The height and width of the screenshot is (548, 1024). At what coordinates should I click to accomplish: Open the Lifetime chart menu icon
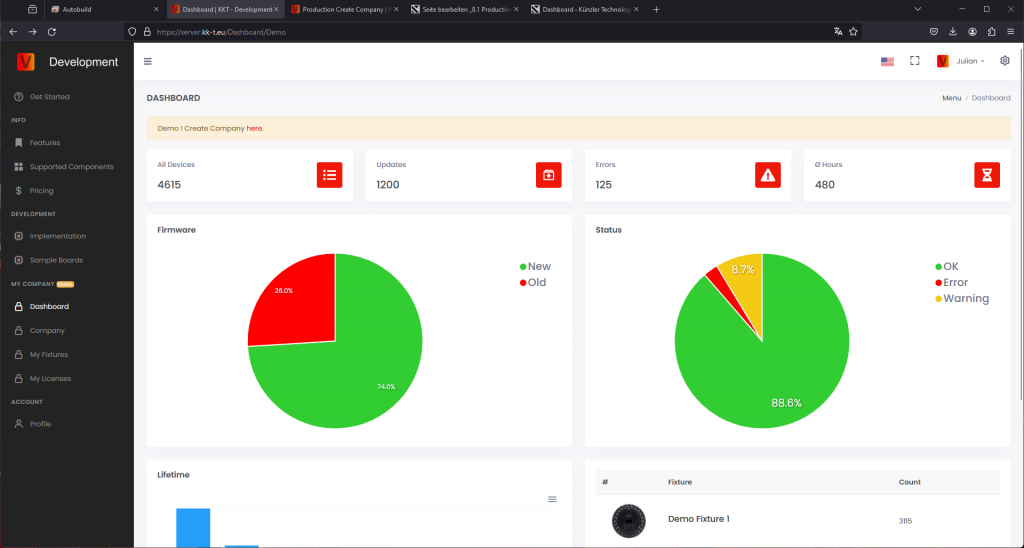[552, 499]
